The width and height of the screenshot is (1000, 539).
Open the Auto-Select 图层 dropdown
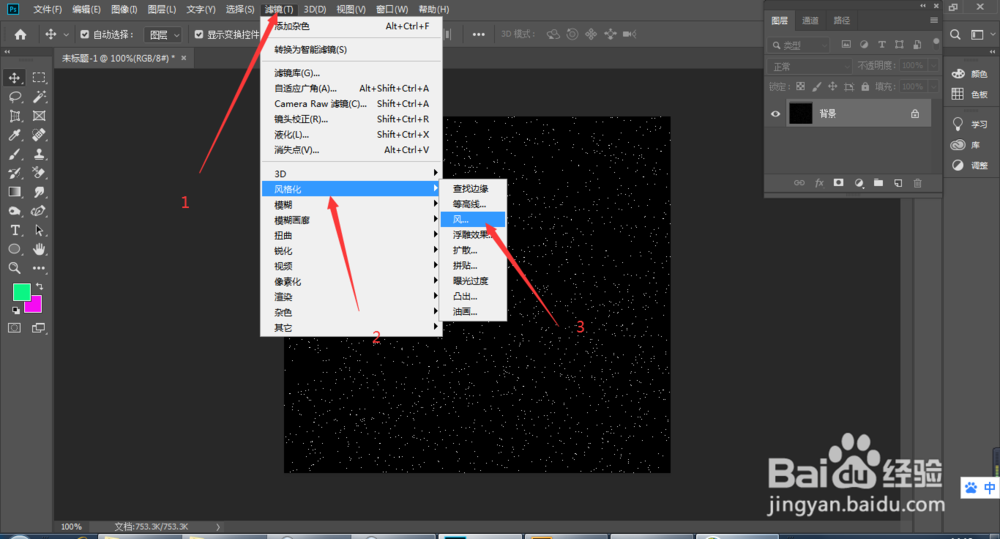163,34
